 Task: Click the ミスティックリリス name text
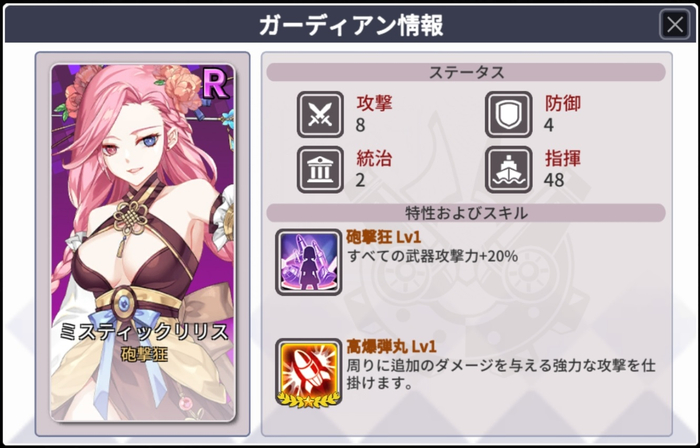point(144,332)
